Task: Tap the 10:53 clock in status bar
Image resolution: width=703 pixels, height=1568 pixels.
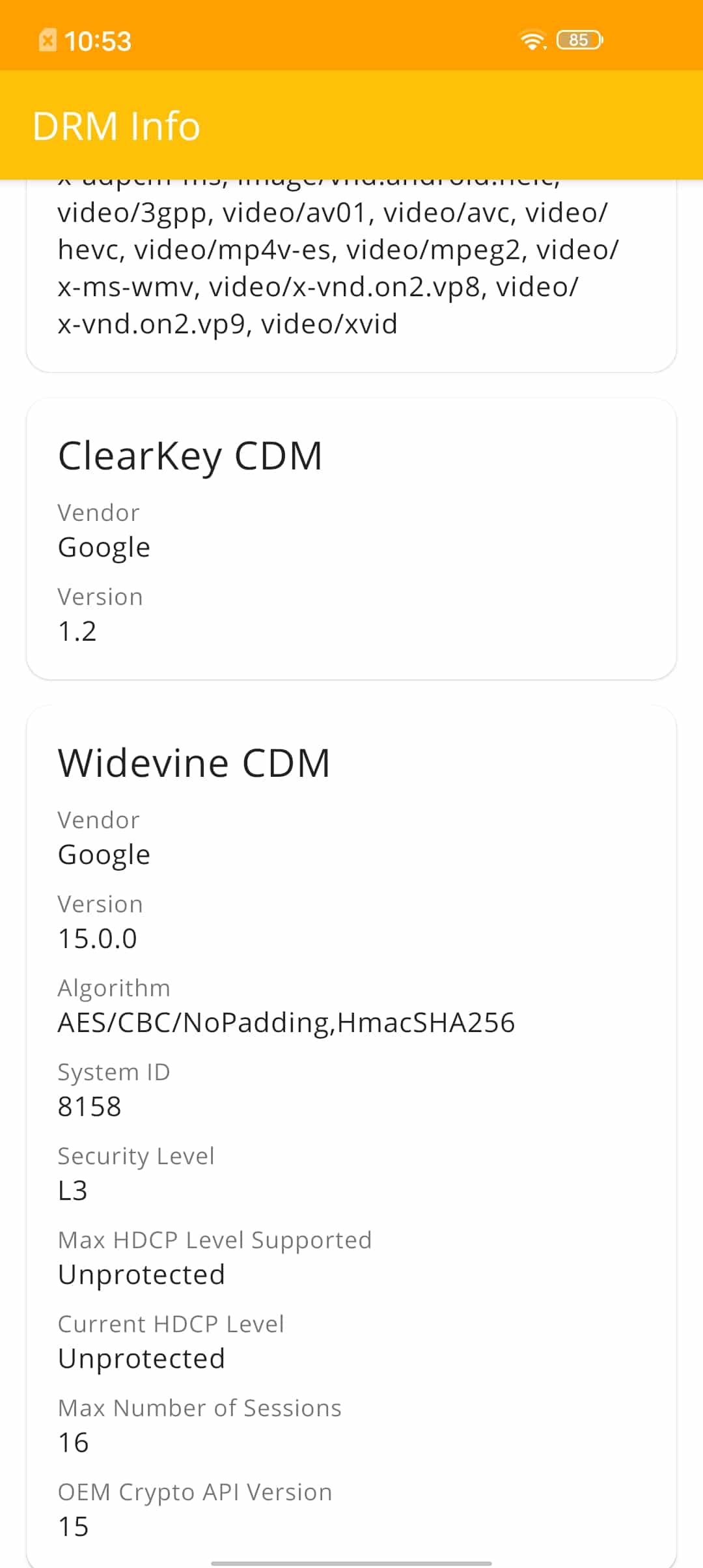Action: tap(98, 41)
